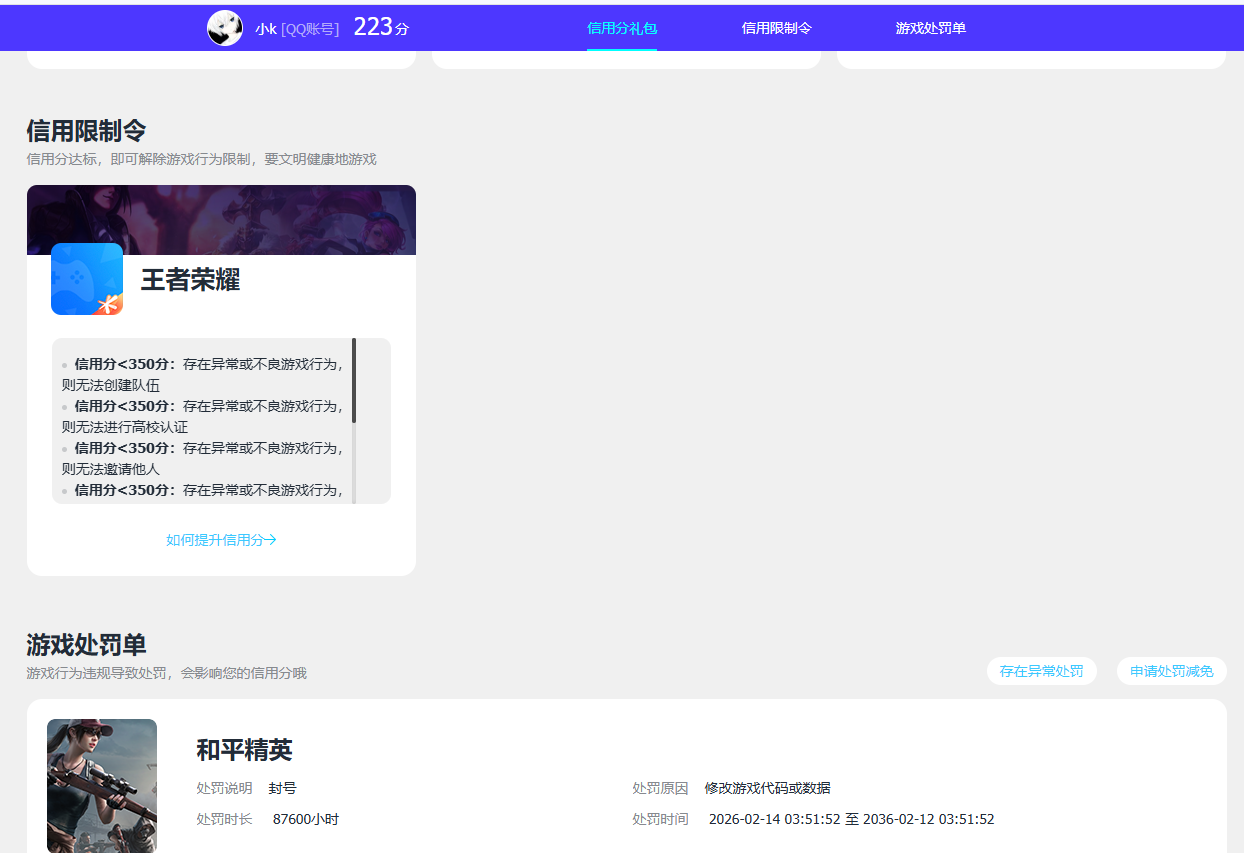Click the 游戏处罚单 section heading
This screenshot has width=1244, height=853.
86,645
